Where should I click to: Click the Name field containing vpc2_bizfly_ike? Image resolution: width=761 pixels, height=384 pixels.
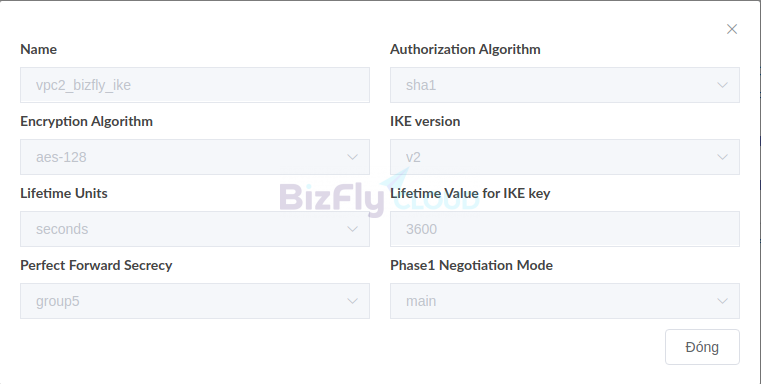point(195,85)
